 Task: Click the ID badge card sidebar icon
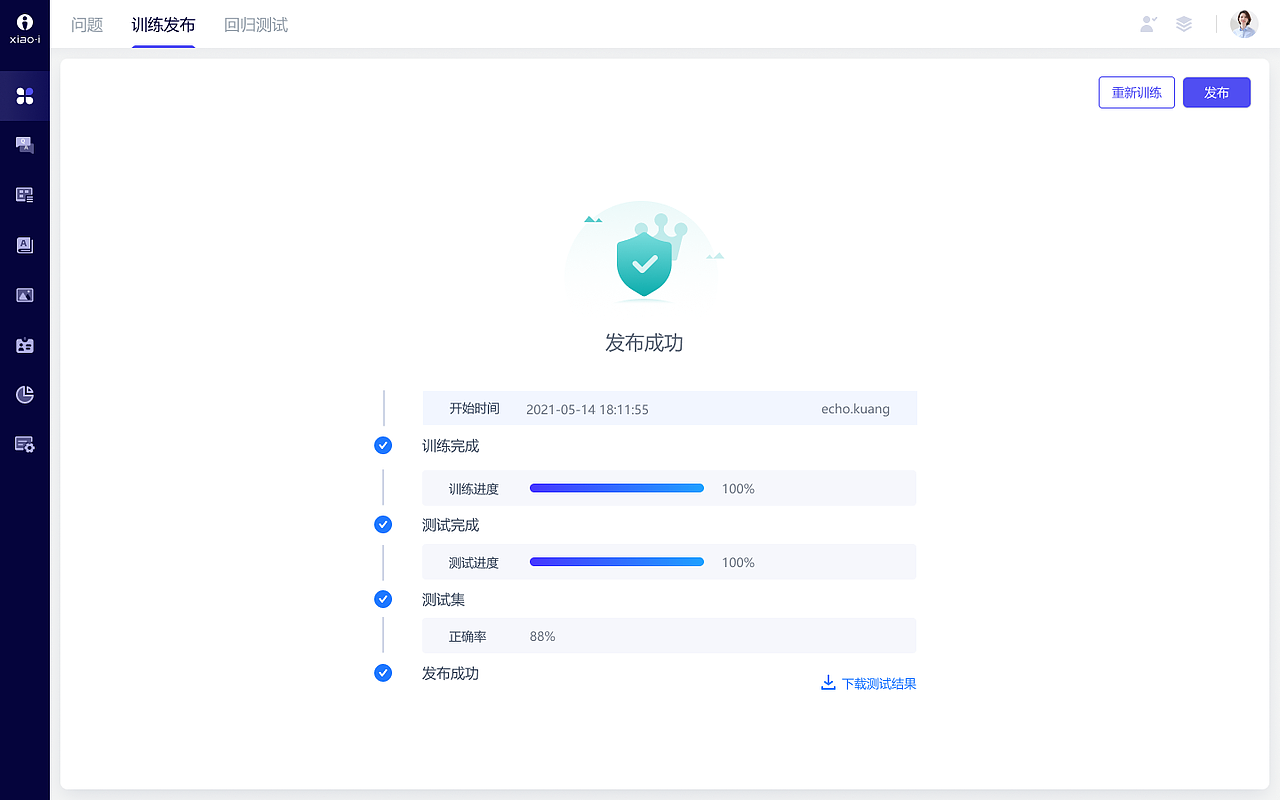pyautogui.click(x=25, y=345)
